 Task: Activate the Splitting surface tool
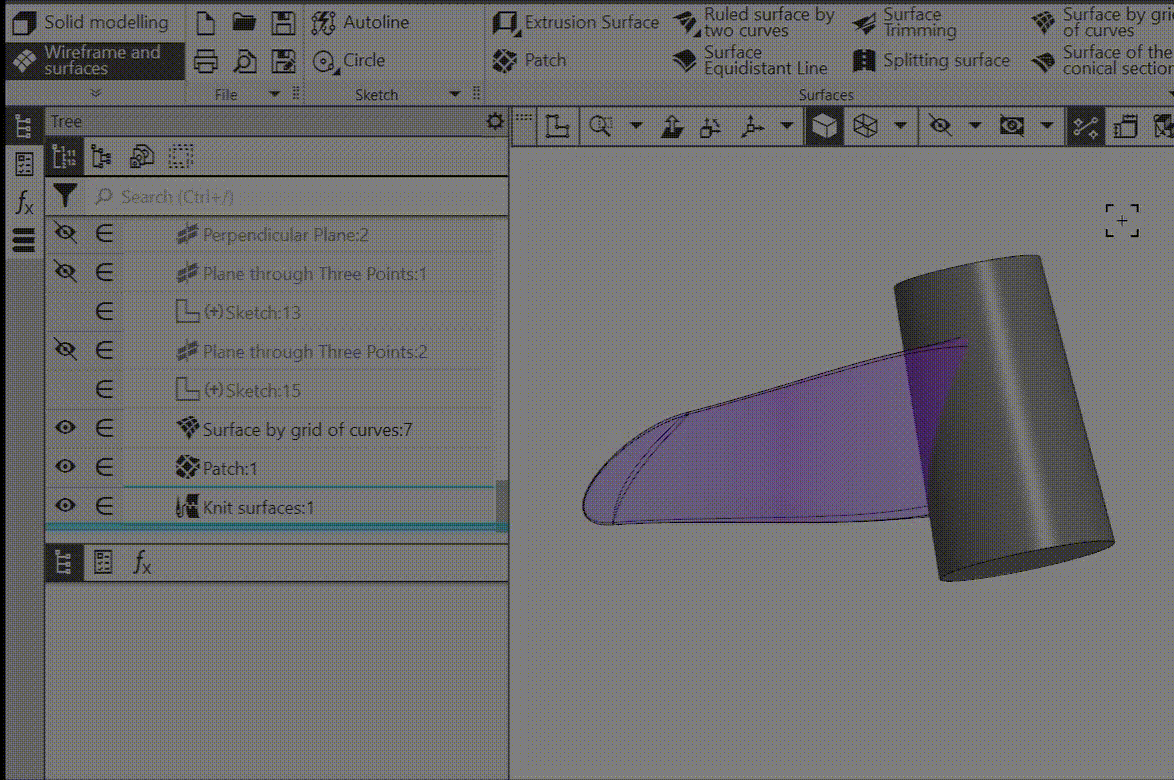point(932,61)
